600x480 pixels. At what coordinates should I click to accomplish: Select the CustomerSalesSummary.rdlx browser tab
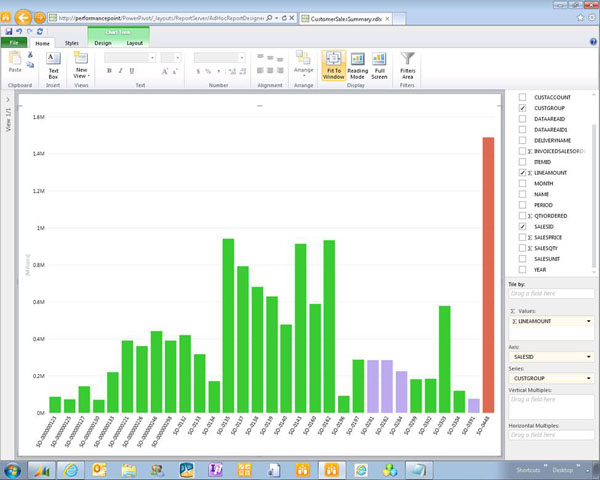point(346,18)
